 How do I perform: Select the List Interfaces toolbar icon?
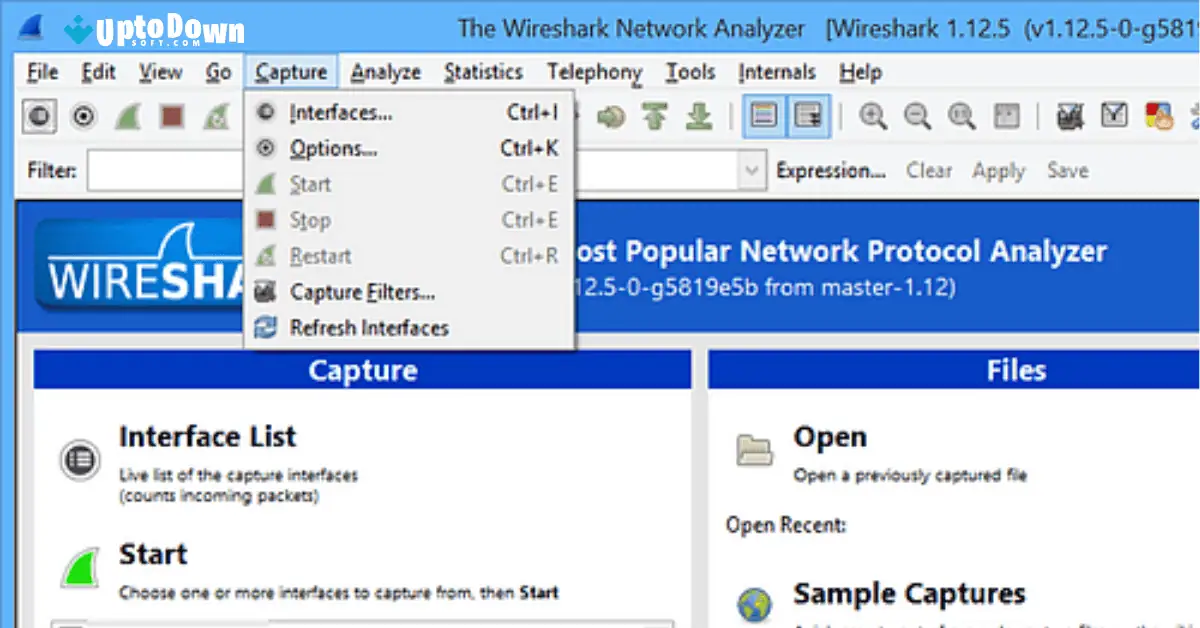[x=38, y=116]
